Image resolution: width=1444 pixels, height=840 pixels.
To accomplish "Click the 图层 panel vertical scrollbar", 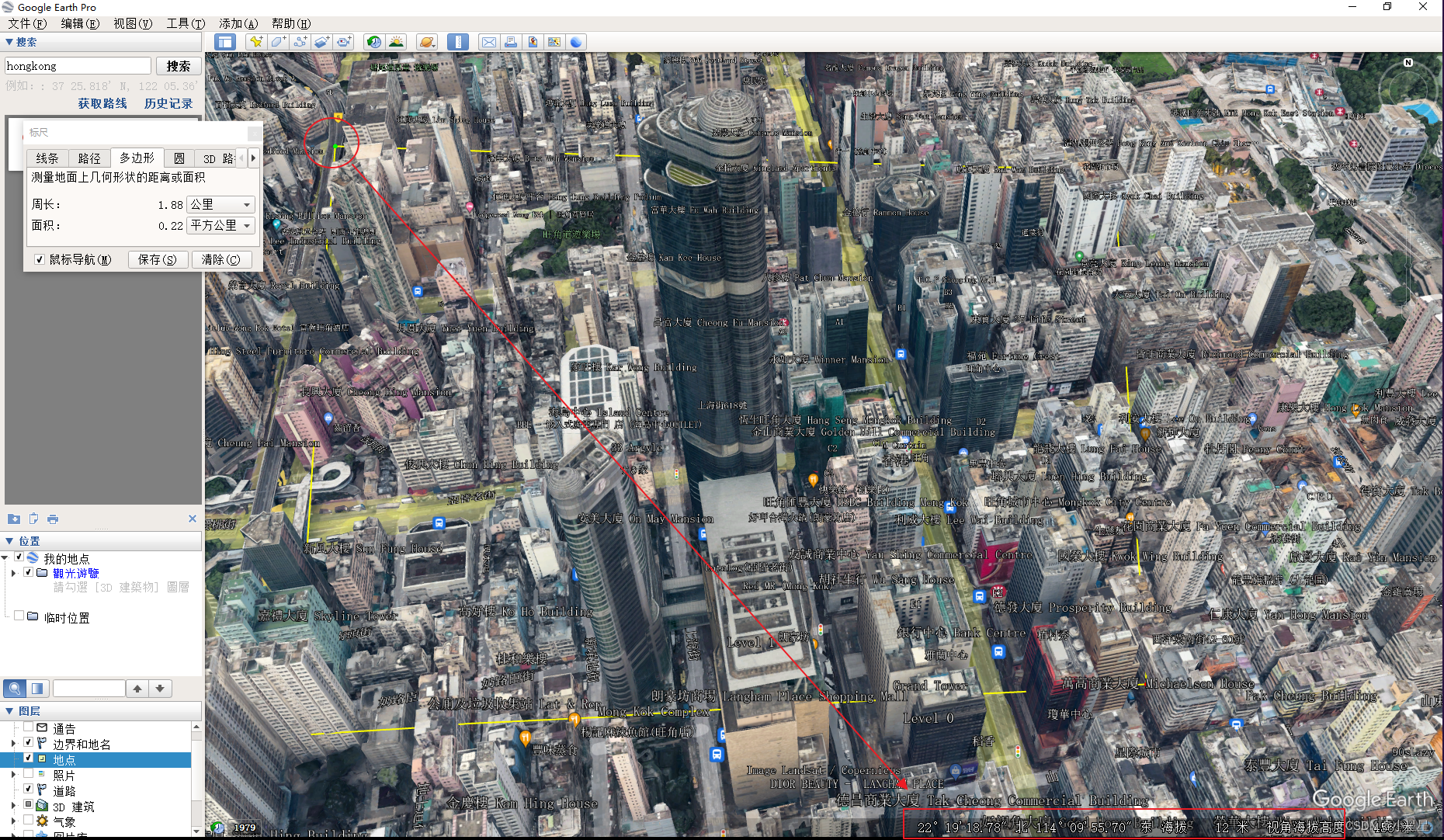I will 196,779.
